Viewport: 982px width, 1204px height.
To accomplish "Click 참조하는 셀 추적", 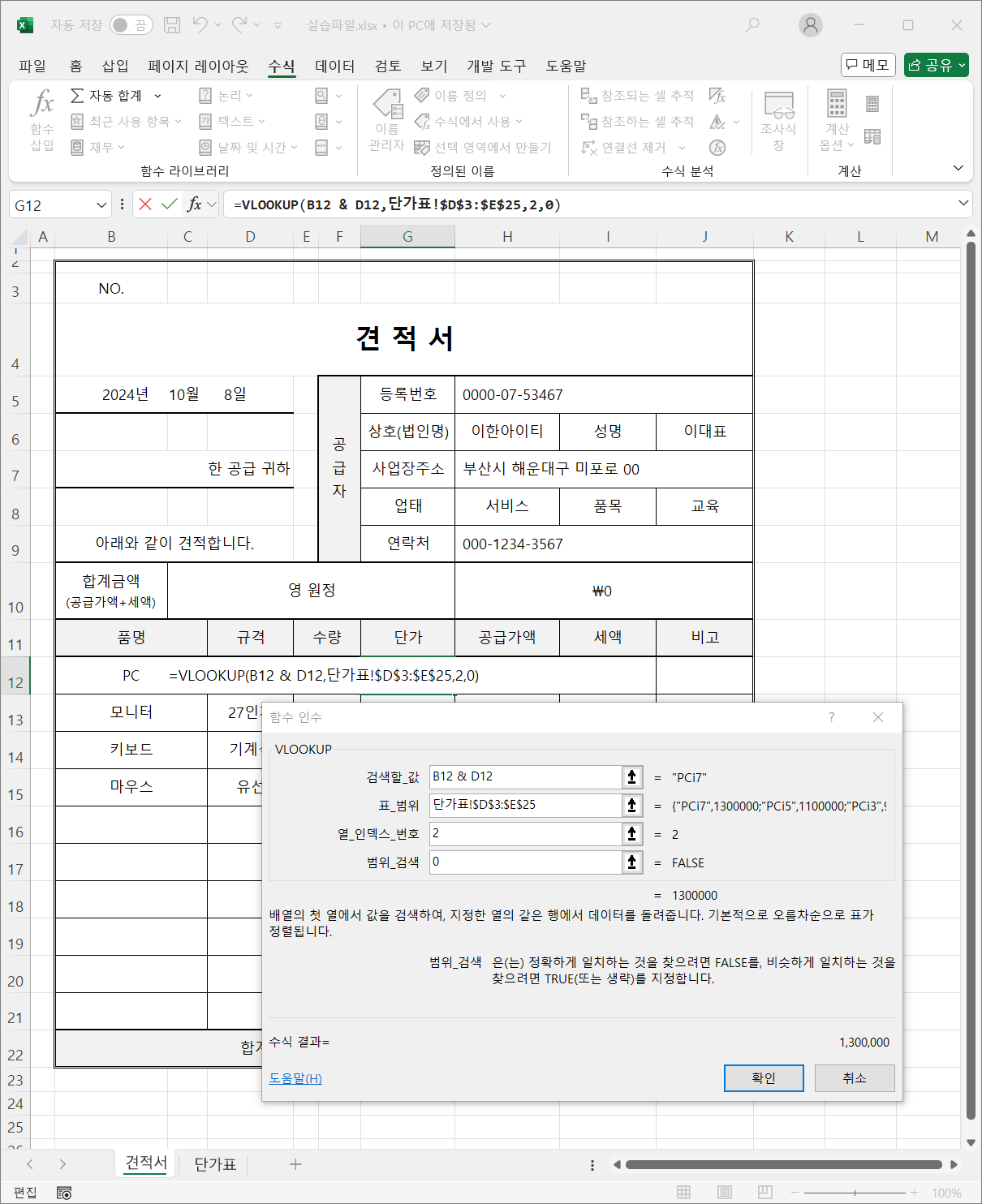I will (638, 122).
